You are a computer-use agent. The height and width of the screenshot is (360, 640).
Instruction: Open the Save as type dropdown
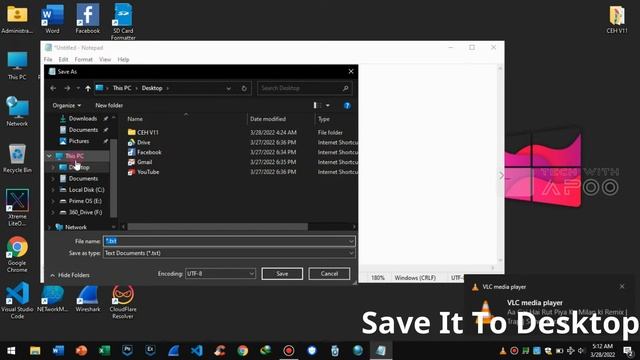tap(229, 253)
